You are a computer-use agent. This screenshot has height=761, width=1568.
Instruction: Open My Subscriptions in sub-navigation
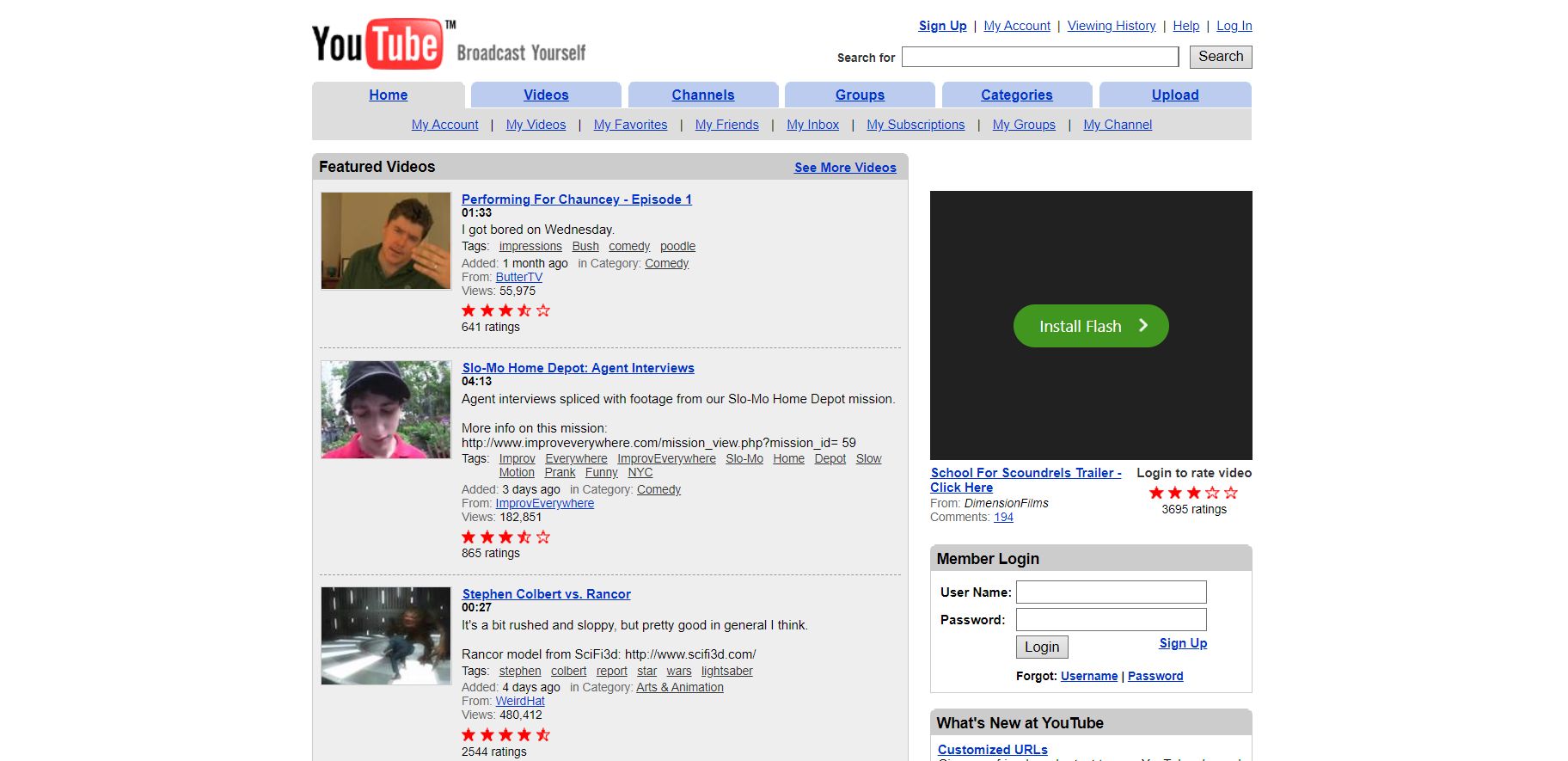coord(916,125)
